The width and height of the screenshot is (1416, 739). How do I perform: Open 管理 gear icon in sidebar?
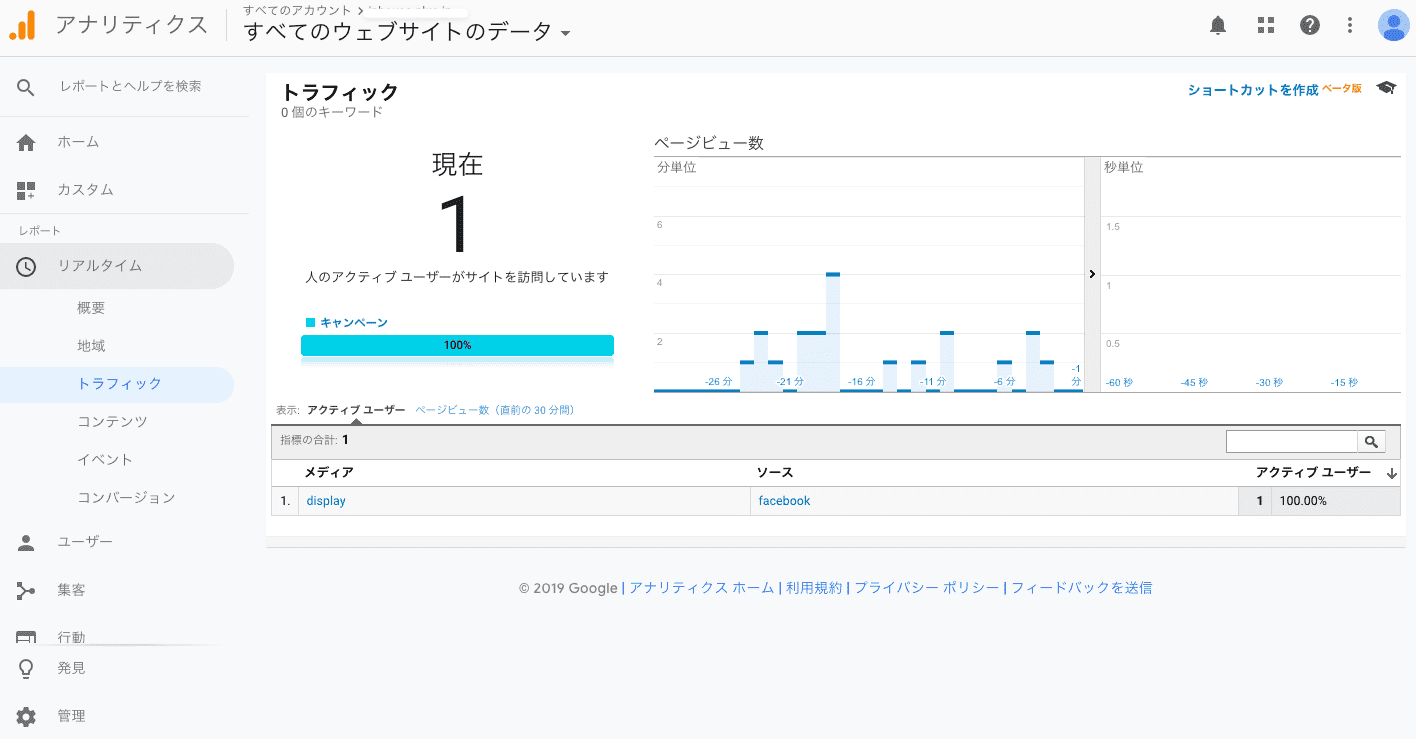tap(26, 716)
